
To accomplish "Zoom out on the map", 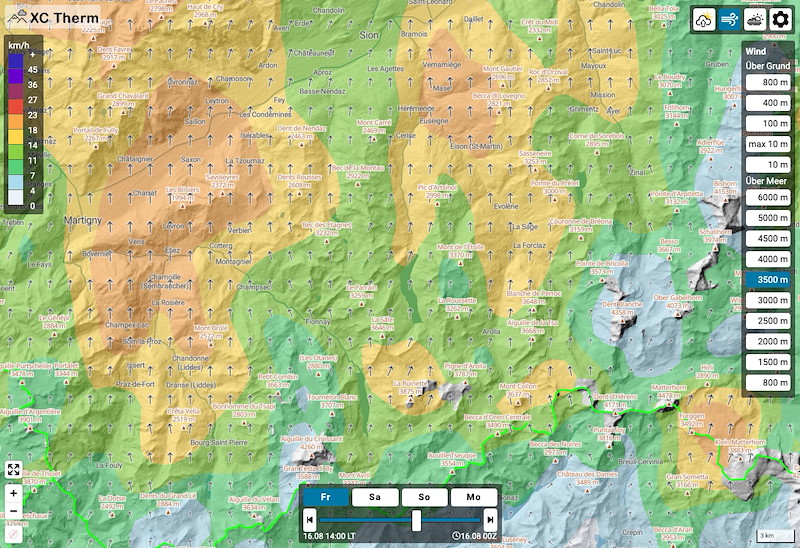I will click(x=14, y=510).
